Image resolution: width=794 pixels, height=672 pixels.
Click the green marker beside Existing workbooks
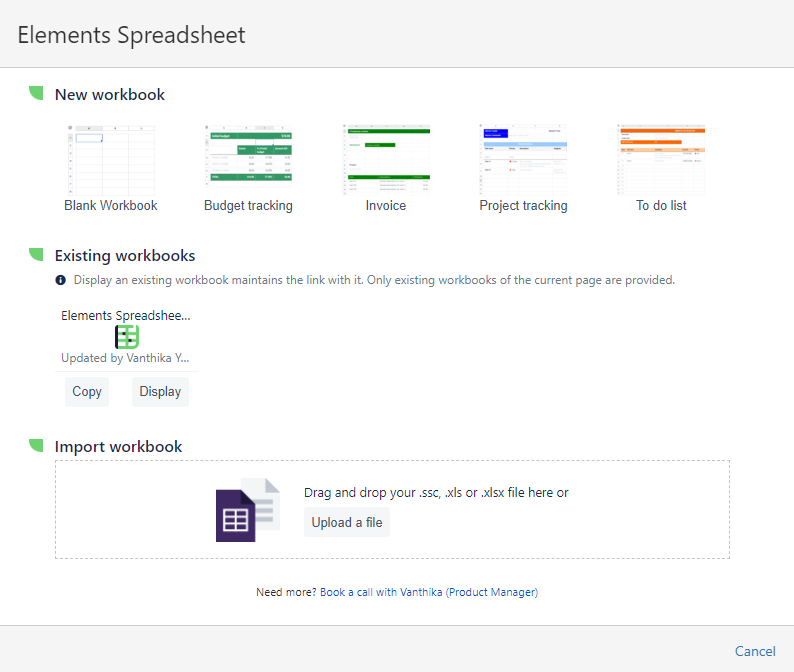(36, 254)
